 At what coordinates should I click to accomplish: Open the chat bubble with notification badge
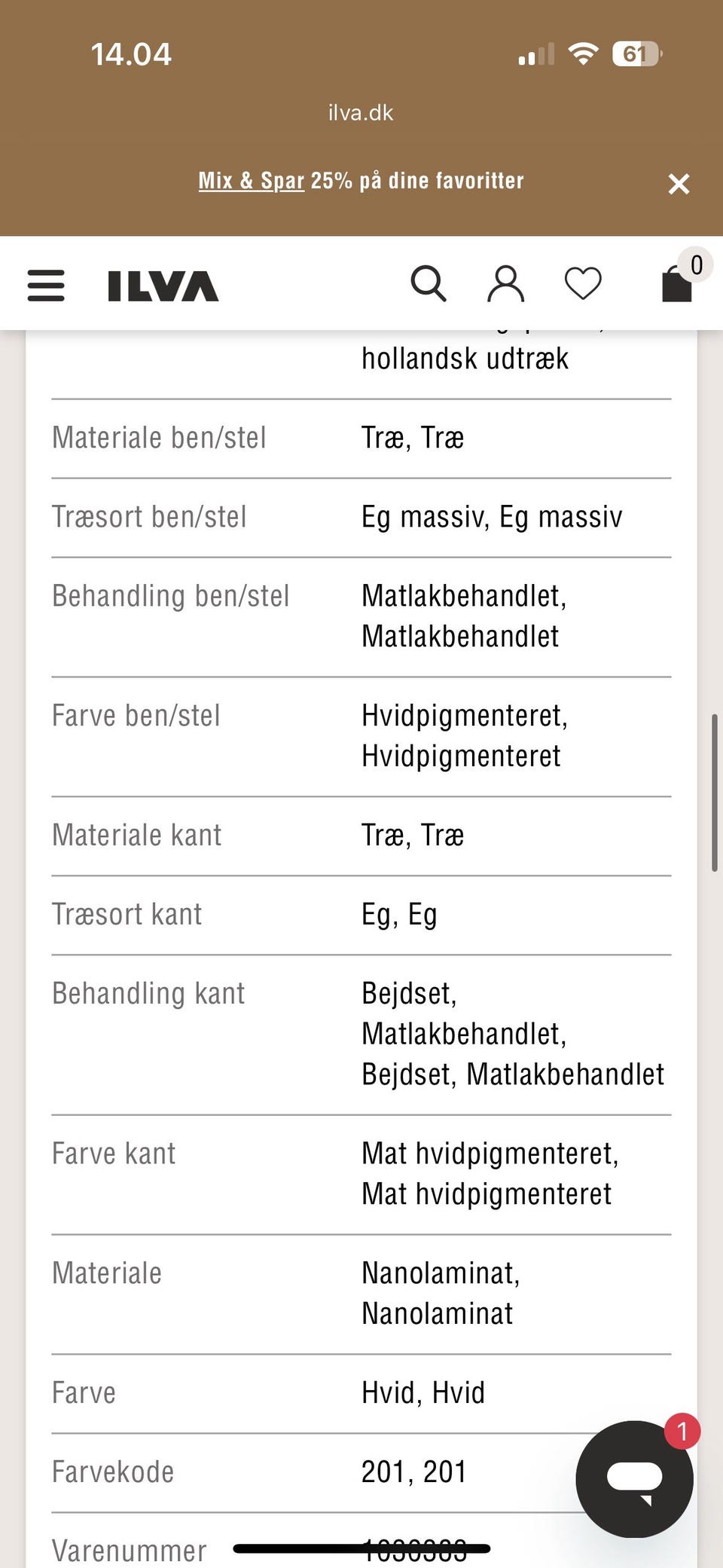[635, 1478]
